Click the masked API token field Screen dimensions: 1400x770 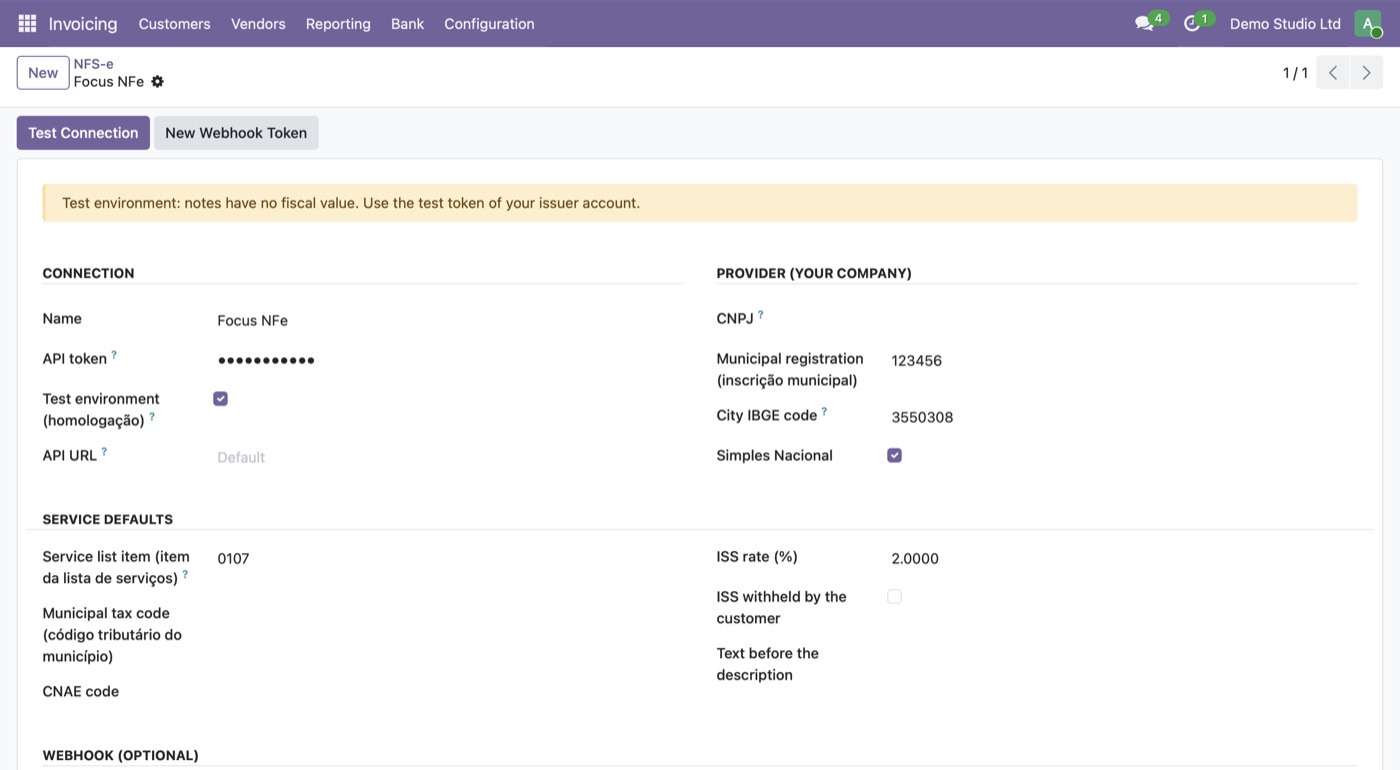pyautogui.click(x=450, y=360)
